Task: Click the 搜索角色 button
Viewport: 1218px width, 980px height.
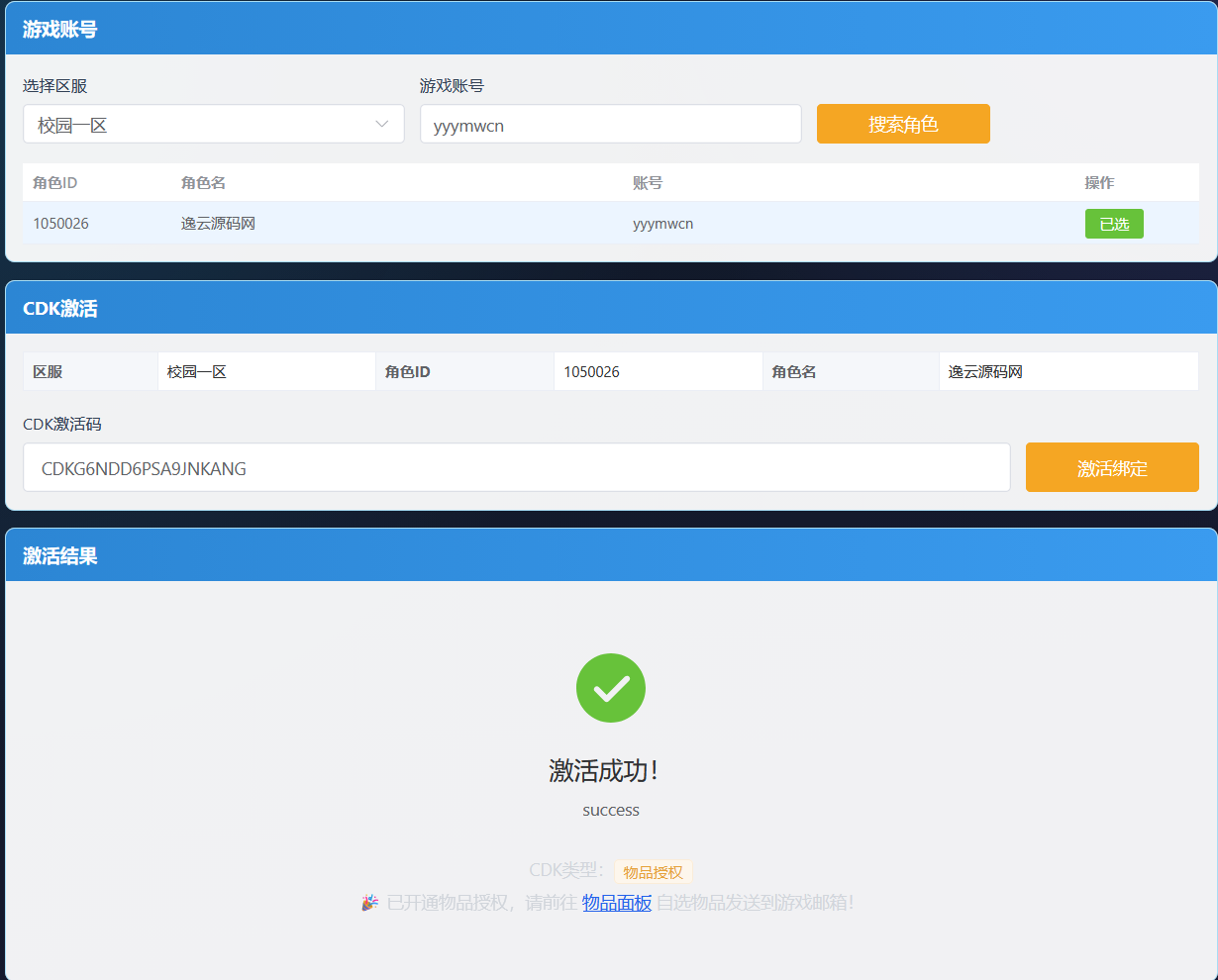Action: [x=903, y=124]
